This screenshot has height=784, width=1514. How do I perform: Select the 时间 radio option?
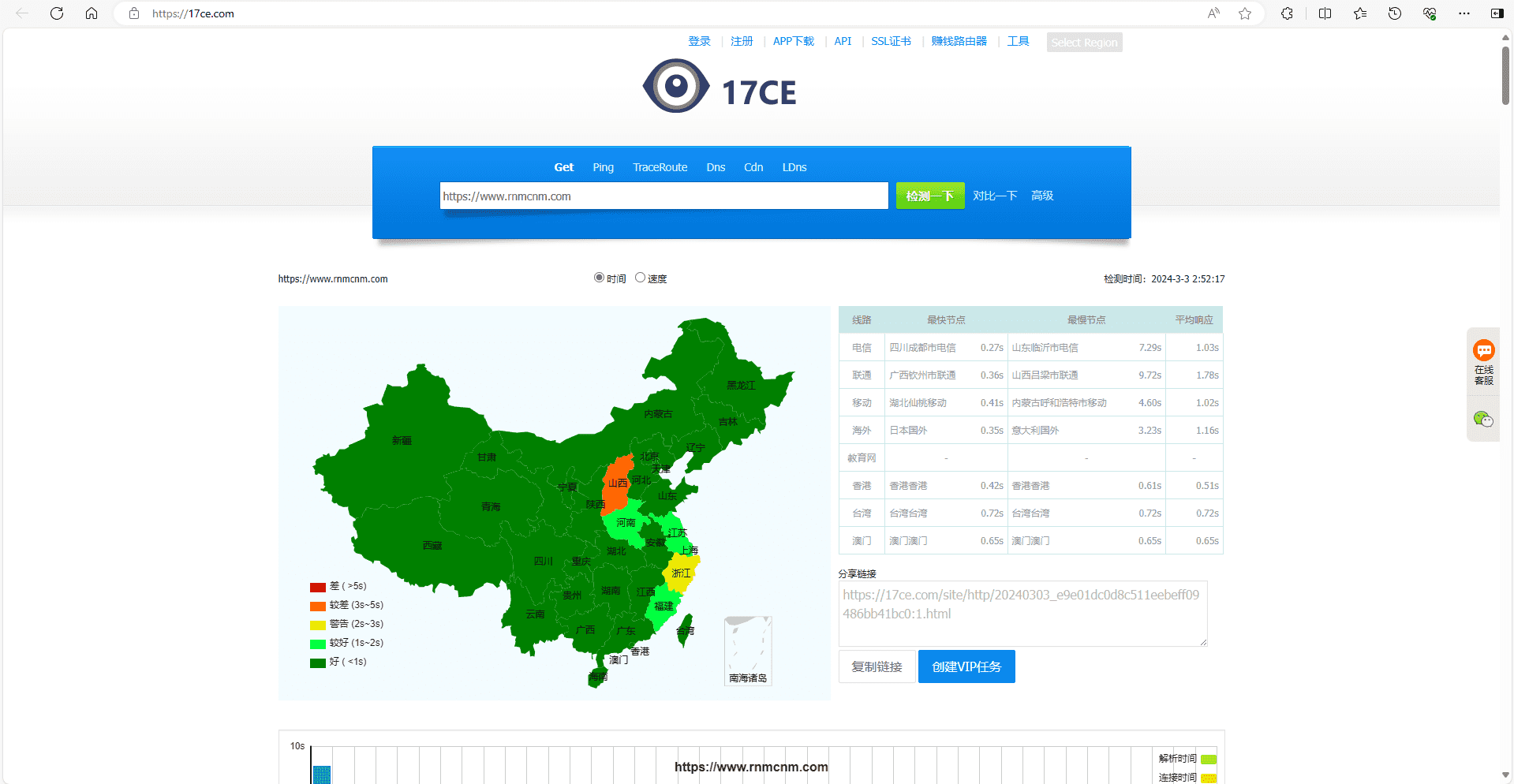click(x=599, y=277)
